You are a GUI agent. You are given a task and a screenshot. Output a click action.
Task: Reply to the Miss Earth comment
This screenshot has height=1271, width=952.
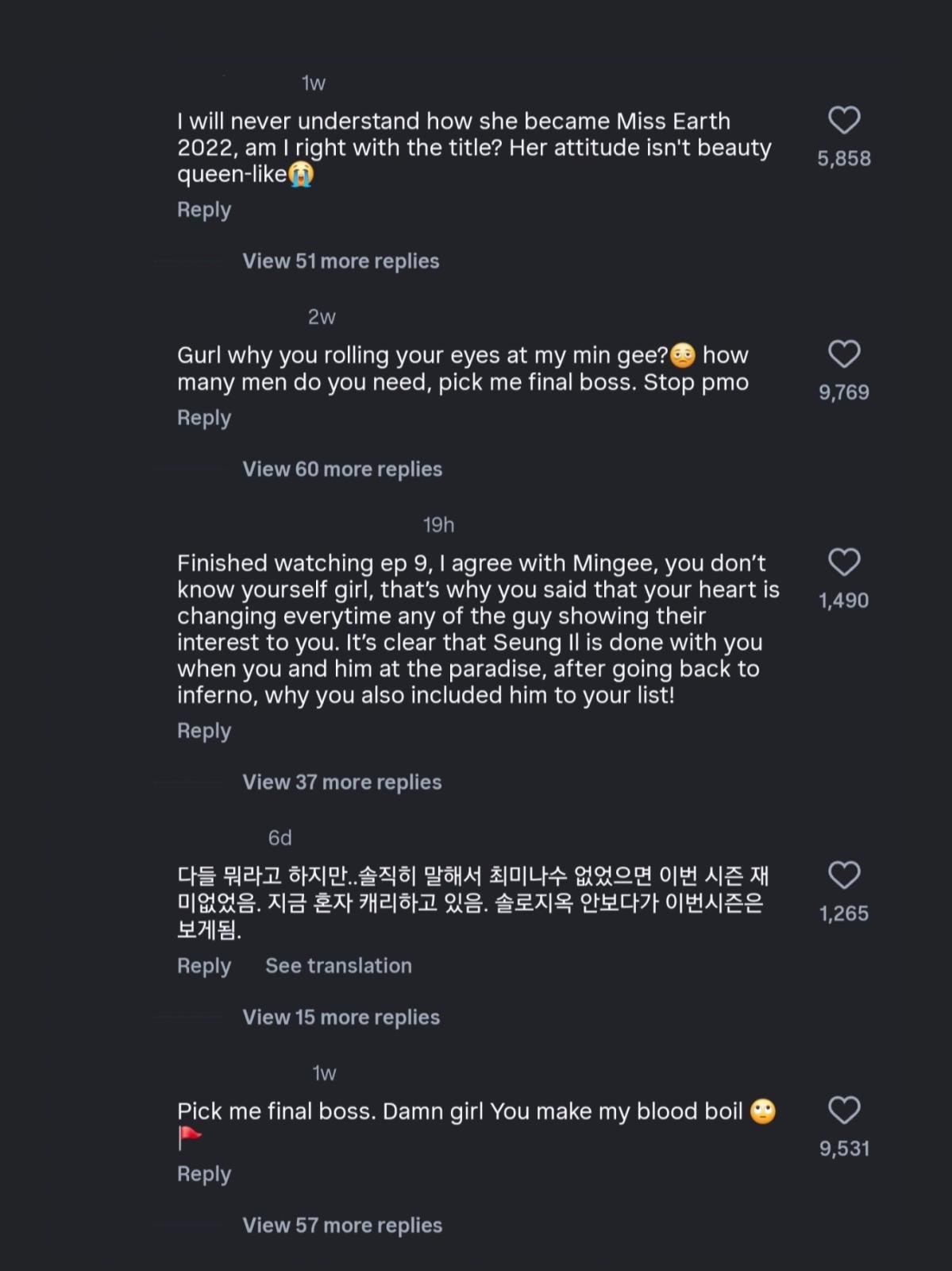pos(204,210)
